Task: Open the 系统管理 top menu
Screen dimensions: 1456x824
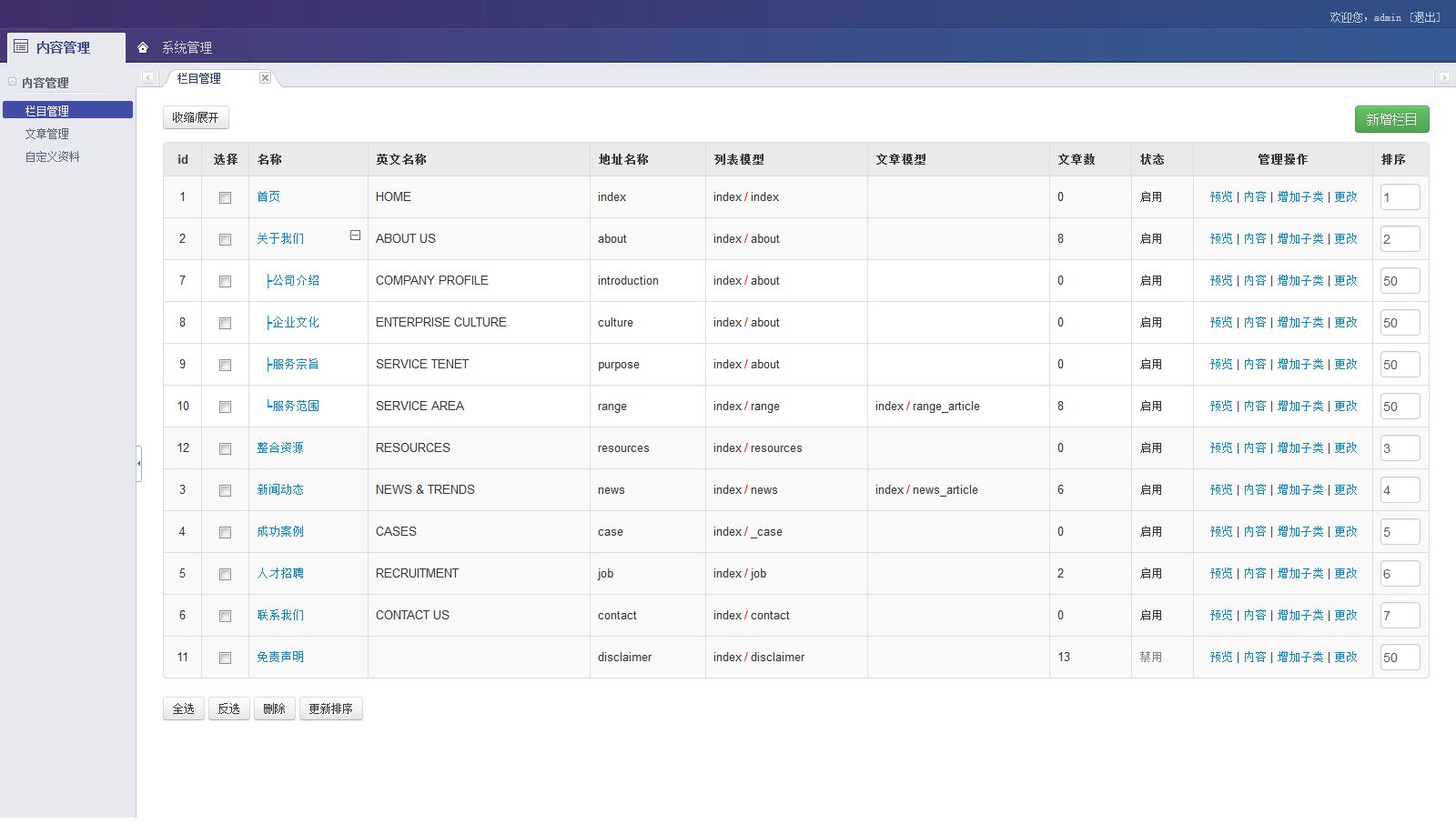Action: tap(187, 47)
